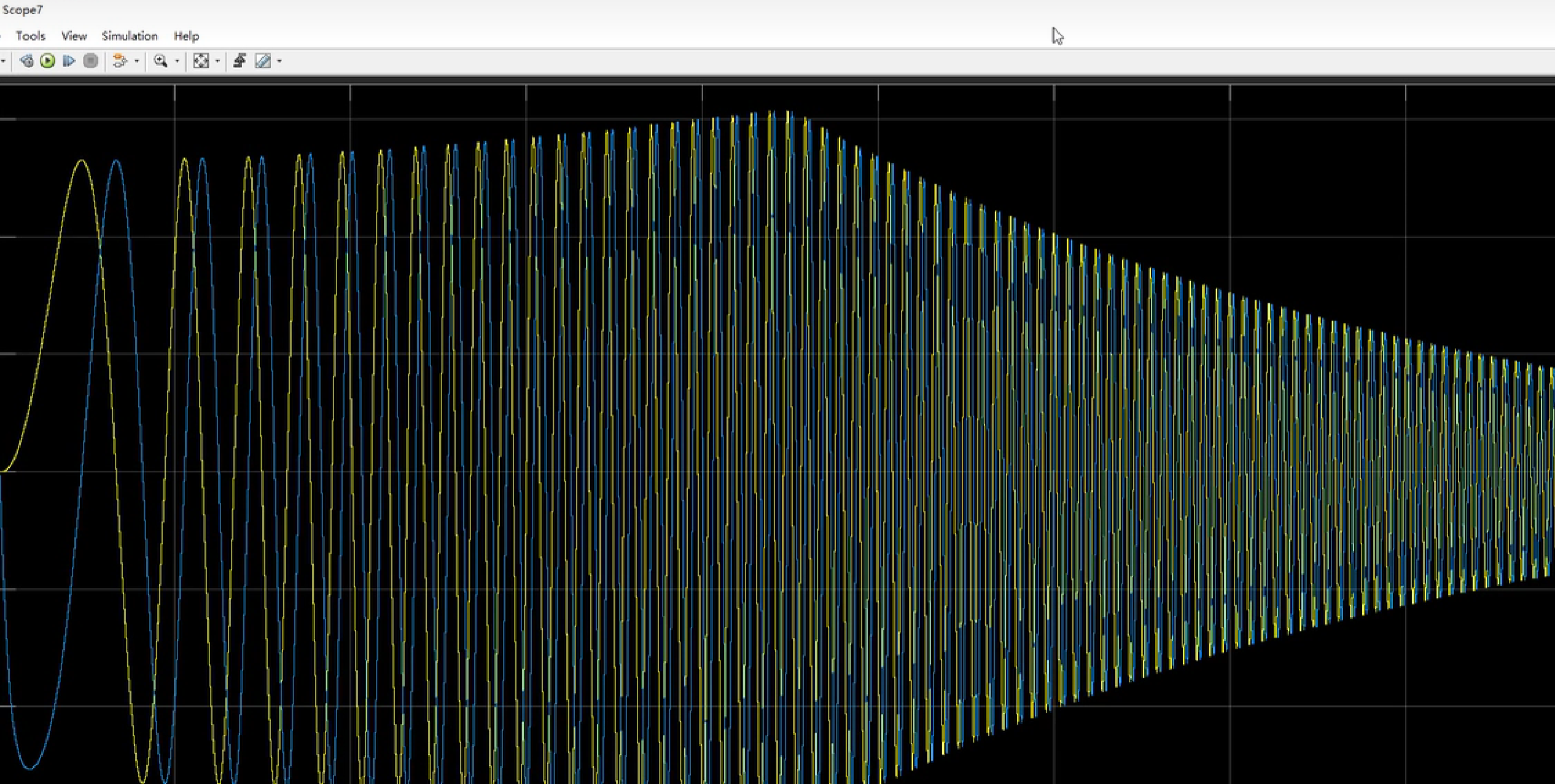
Task: Open the View menu
Action: pyautogui.click(x=74, y=36)
